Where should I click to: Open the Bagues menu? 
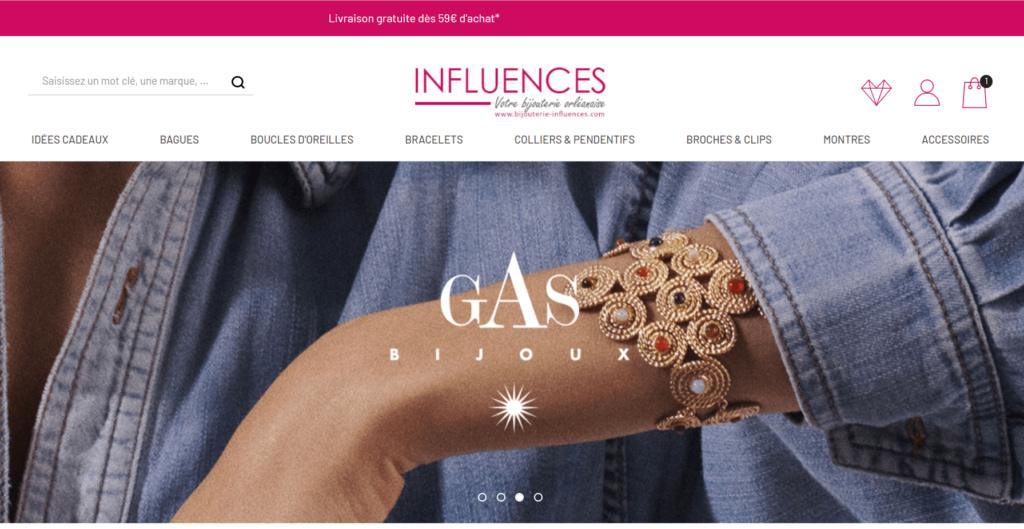180,140
